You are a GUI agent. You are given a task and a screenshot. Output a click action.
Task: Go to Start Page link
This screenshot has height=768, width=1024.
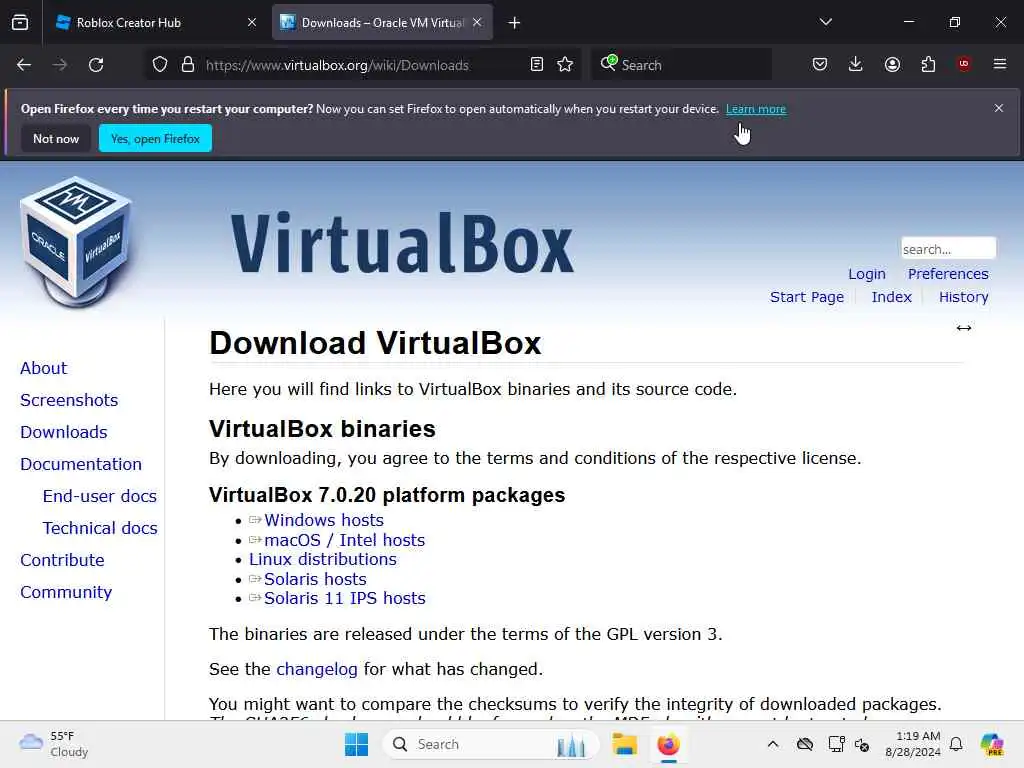(x=807, y=297)
